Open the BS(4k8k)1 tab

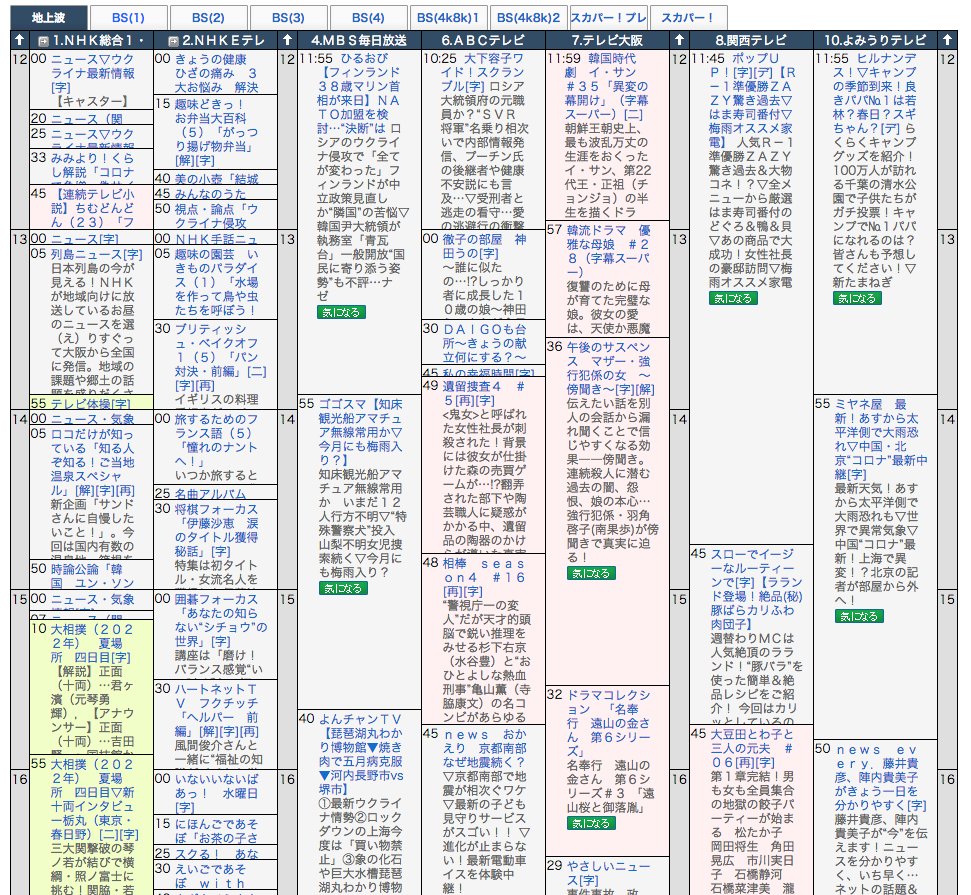point(448,18)
